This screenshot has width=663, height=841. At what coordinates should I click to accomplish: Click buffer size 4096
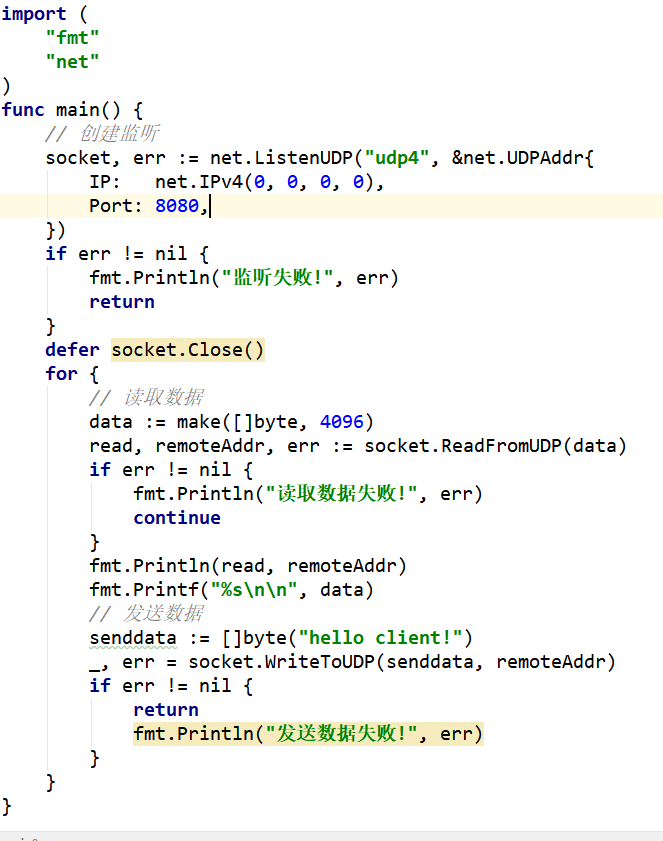342,422
